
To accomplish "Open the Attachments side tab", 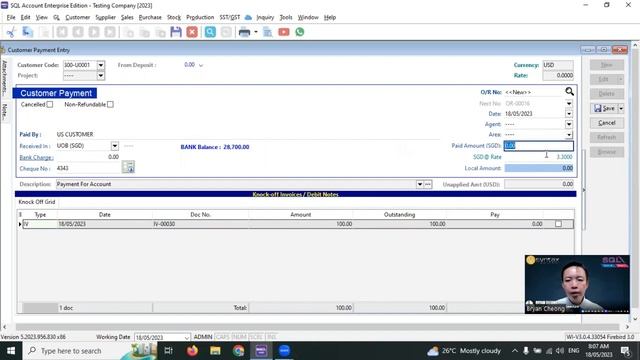I will click(4, 78).
